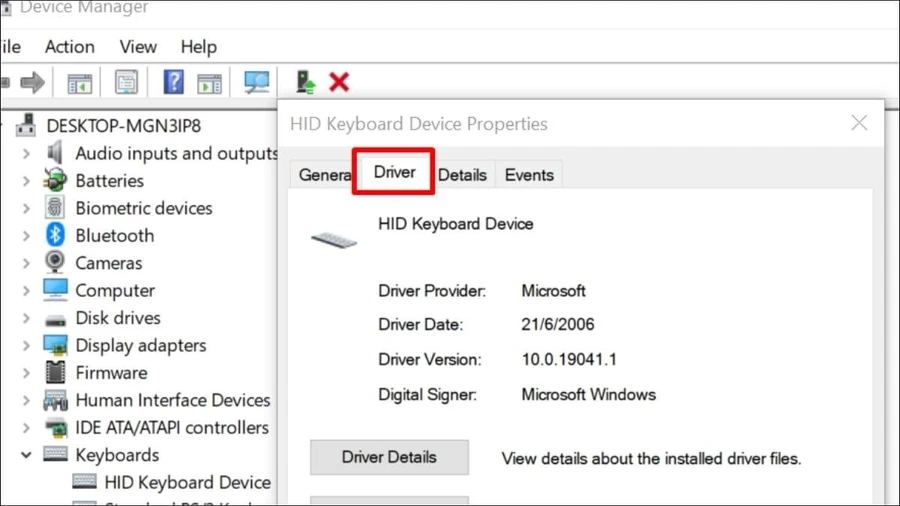Click the scan for hardware changes icon
This screenshot has width=900, height=506.
coord(256,83)
